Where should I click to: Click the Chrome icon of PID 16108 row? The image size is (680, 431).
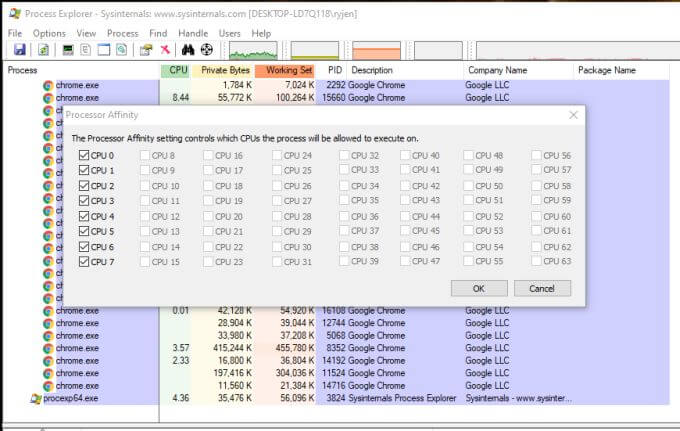[48, 311]
